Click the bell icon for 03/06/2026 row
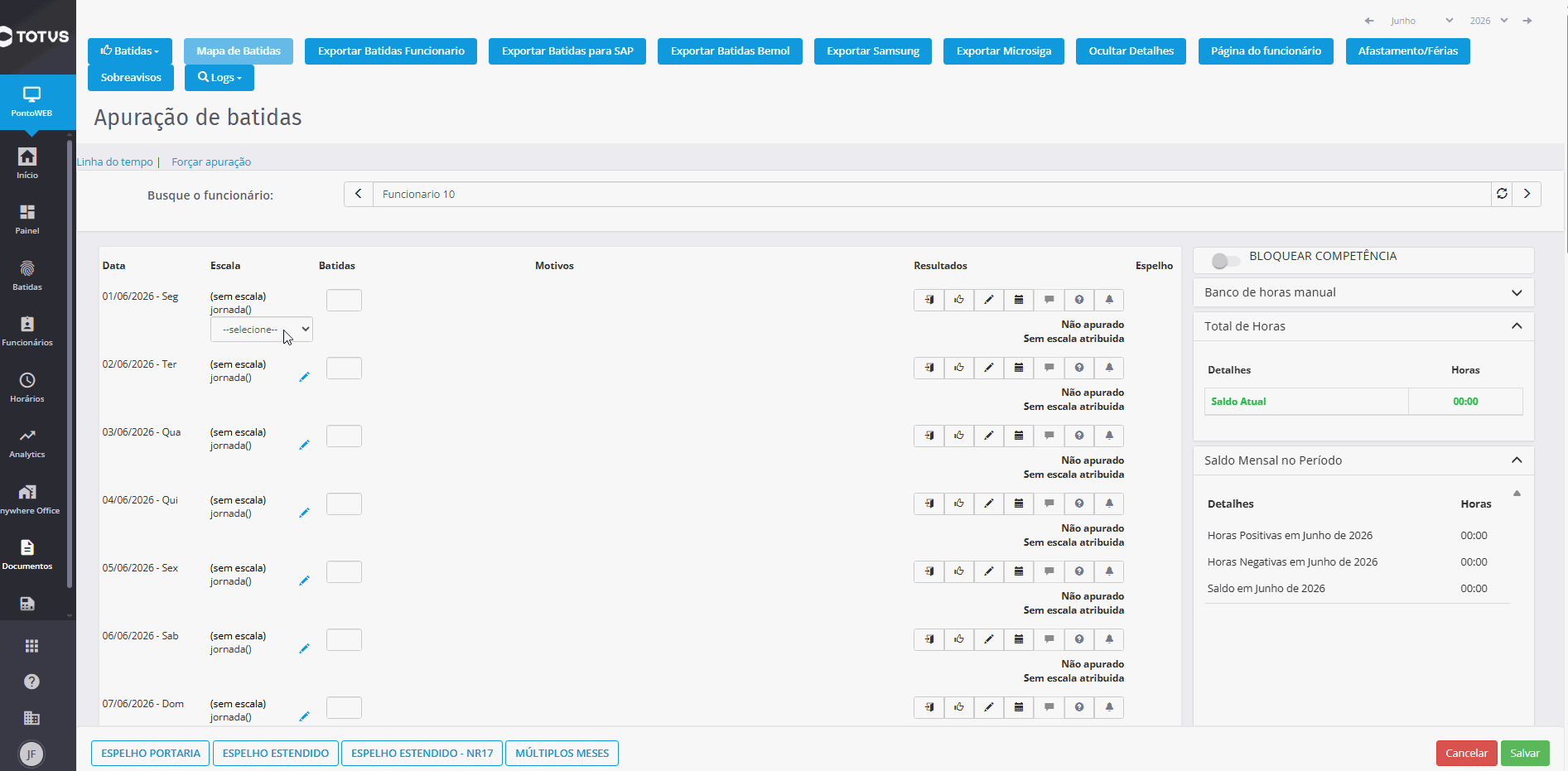1568x771 pixels. (1109, 436)
